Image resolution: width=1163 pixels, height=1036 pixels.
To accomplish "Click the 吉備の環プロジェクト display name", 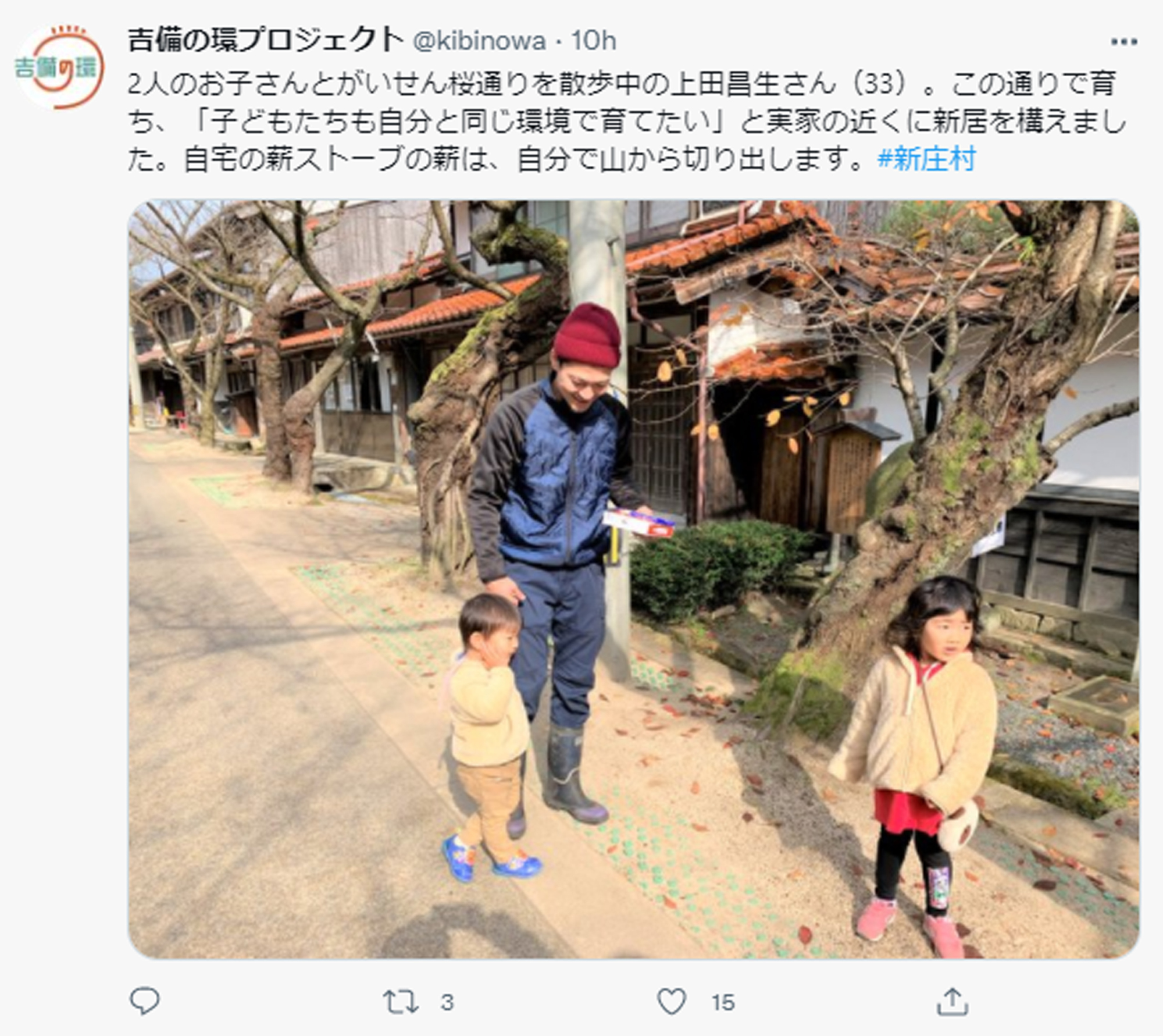I will tap(265, 40).
